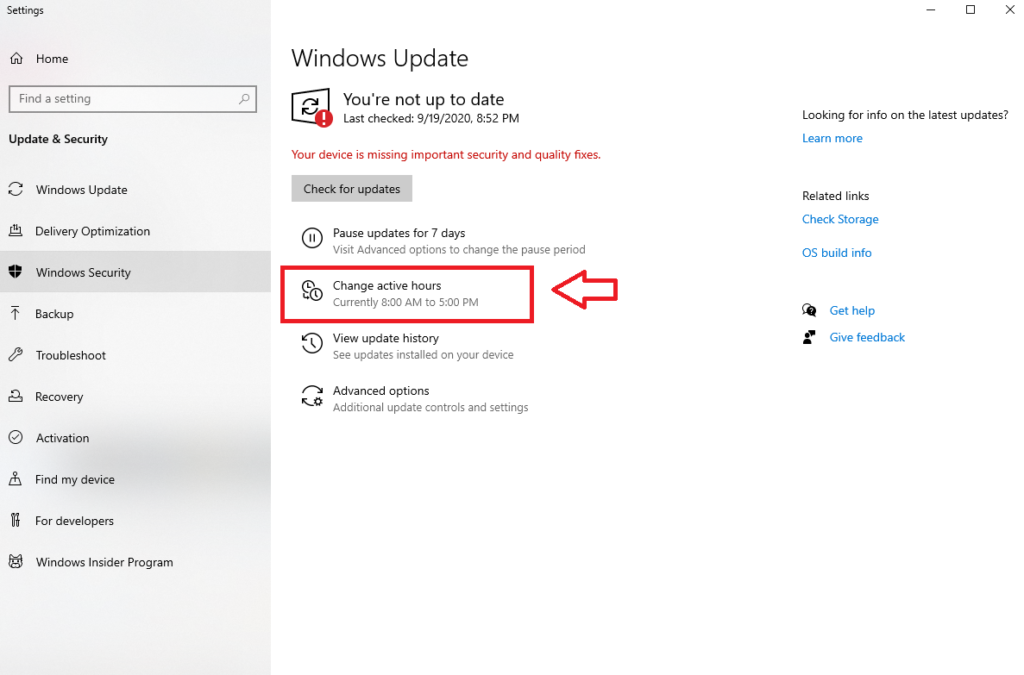Viewport: 1024px width, 675px height.
Task: Select Windows Update in the sidebar
Action: 135,189
